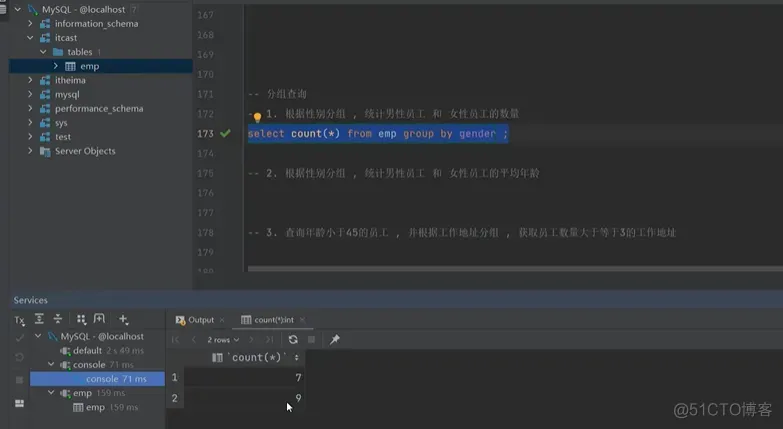Click the Services panel title
This screenshot has height=429, width=783.
point(30,300)
